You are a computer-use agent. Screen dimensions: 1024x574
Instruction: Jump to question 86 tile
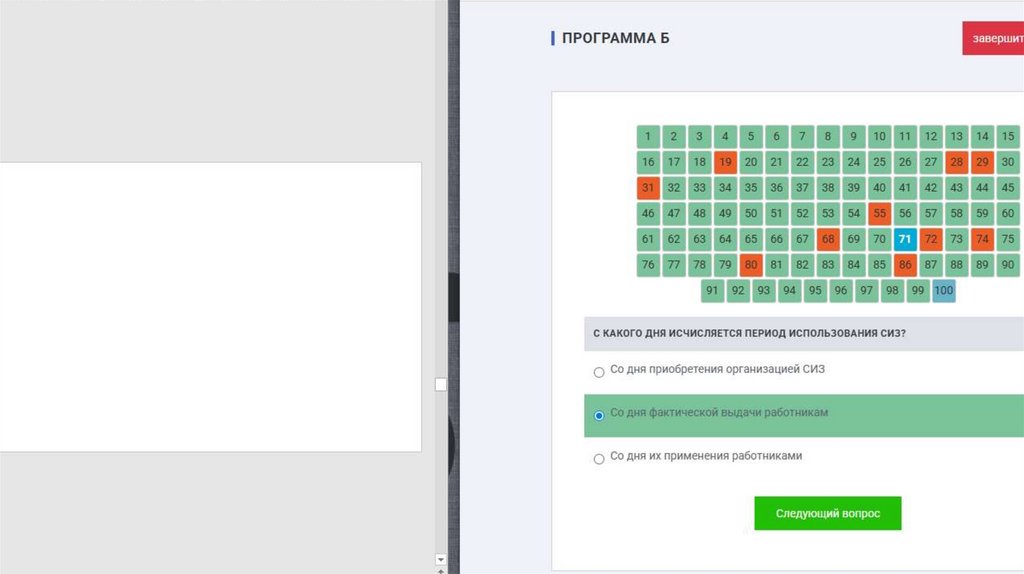pos(905,265)
